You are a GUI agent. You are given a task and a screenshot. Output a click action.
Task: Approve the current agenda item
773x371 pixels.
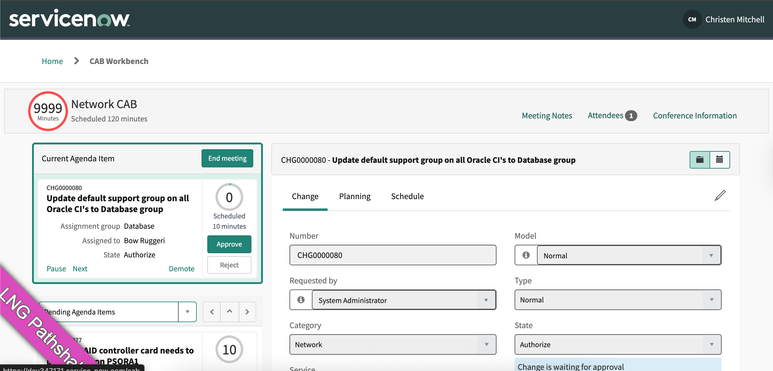[x=229, y=244]
